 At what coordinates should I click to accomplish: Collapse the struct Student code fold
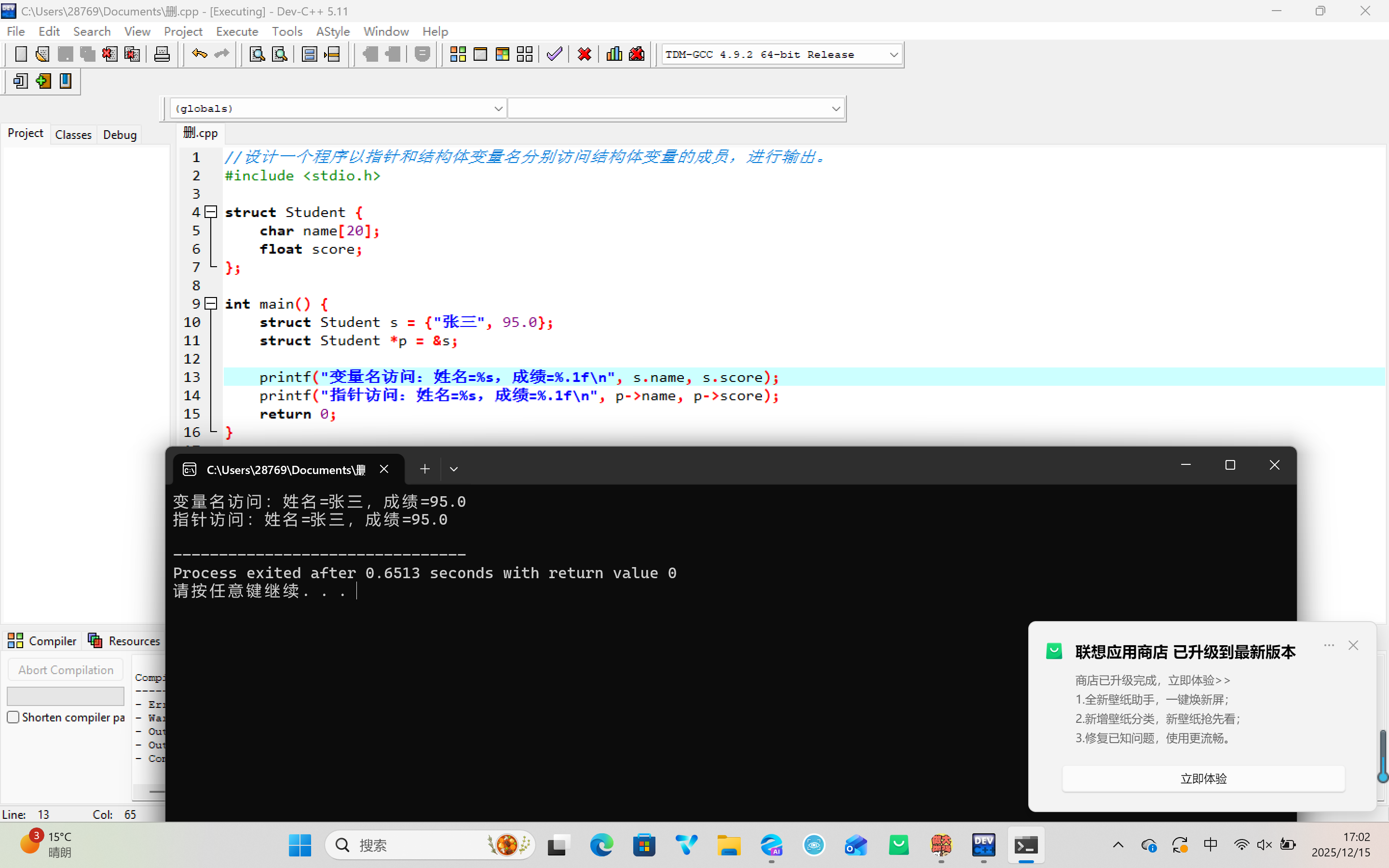click(211, 212)
